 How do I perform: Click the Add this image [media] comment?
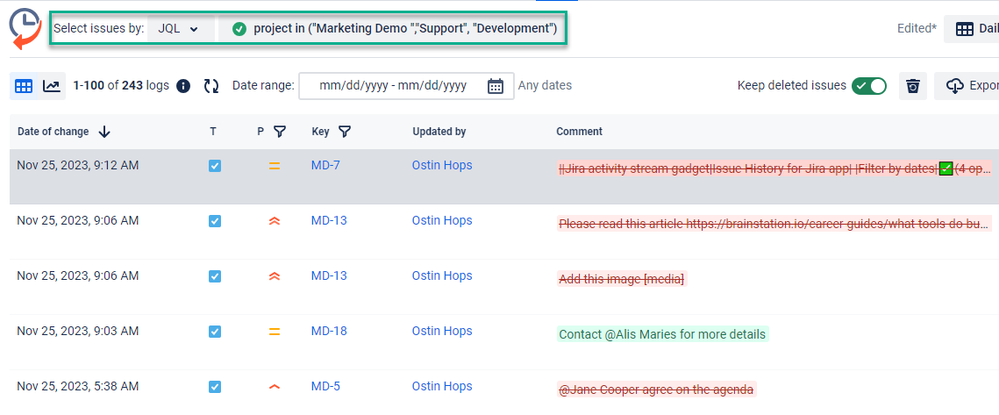[x=622, y=279]
